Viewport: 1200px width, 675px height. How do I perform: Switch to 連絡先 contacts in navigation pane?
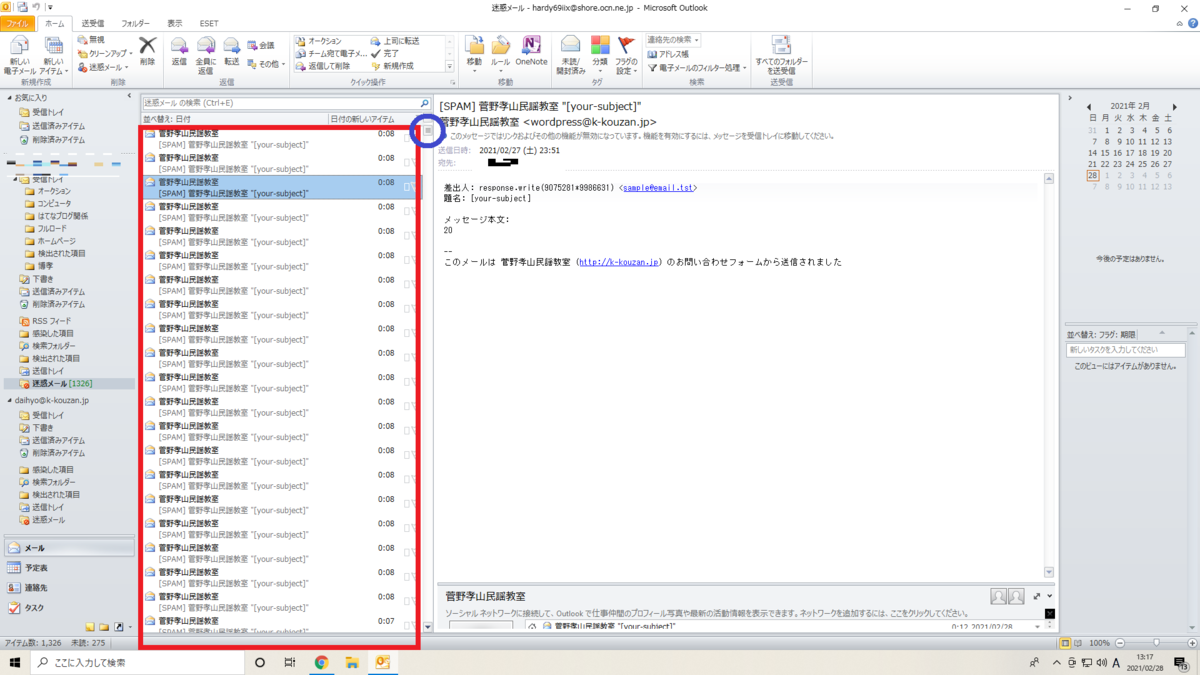point(67,588)
